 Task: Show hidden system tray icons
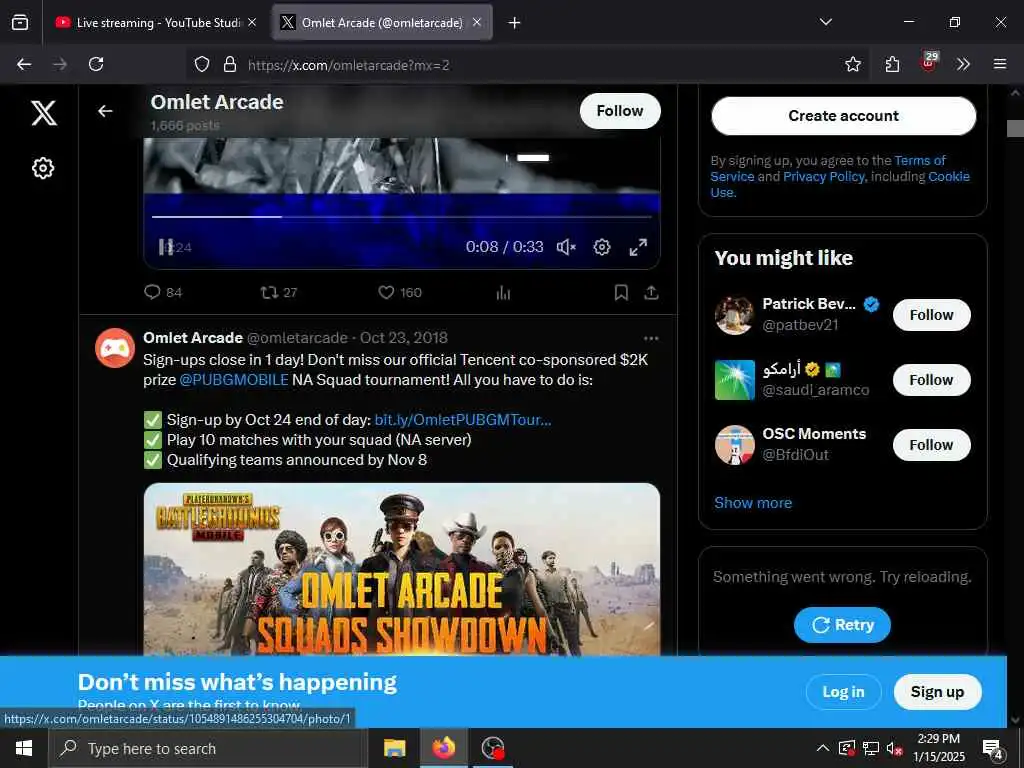(823, 748)
